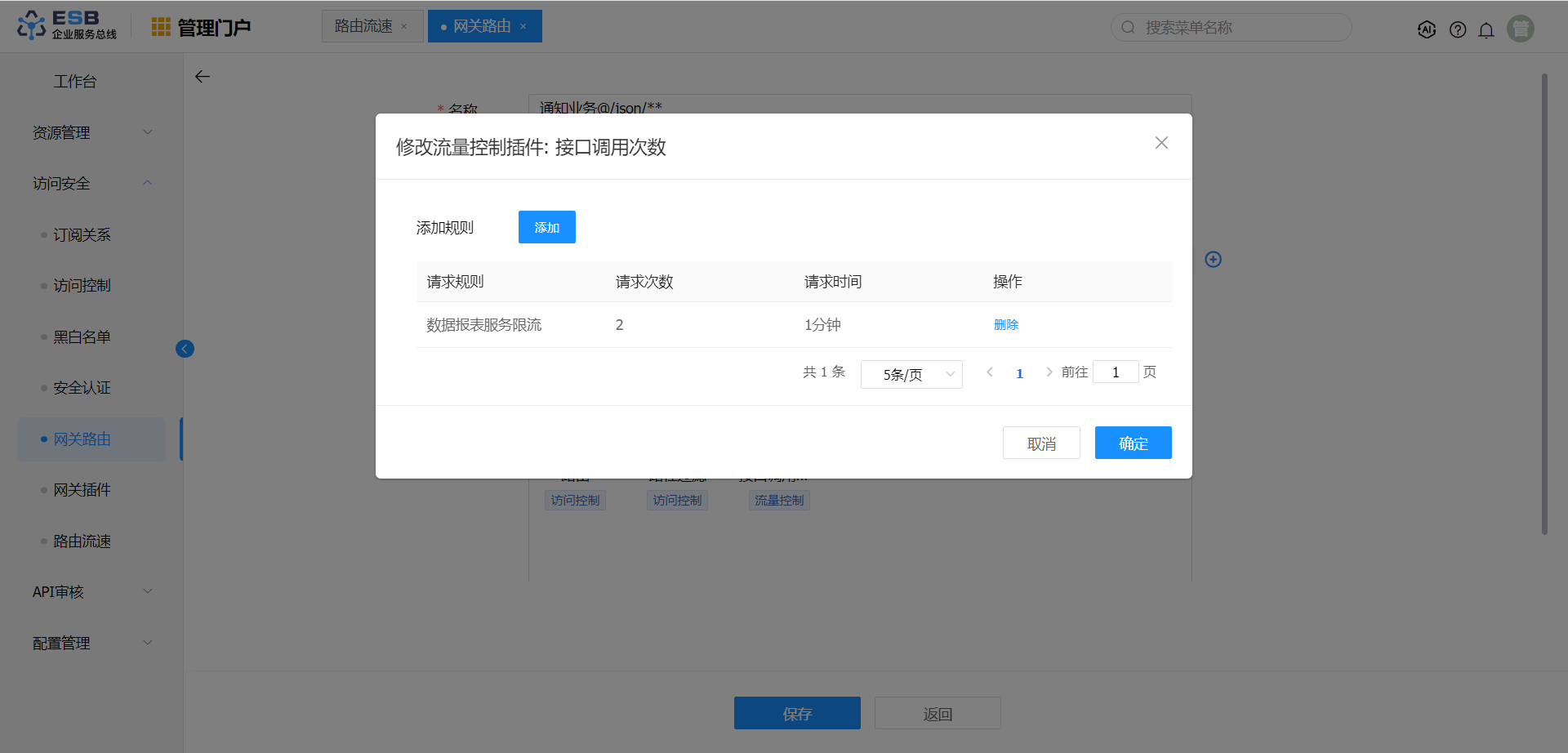Click the go-to page number input

click(x=1116, y=372)
